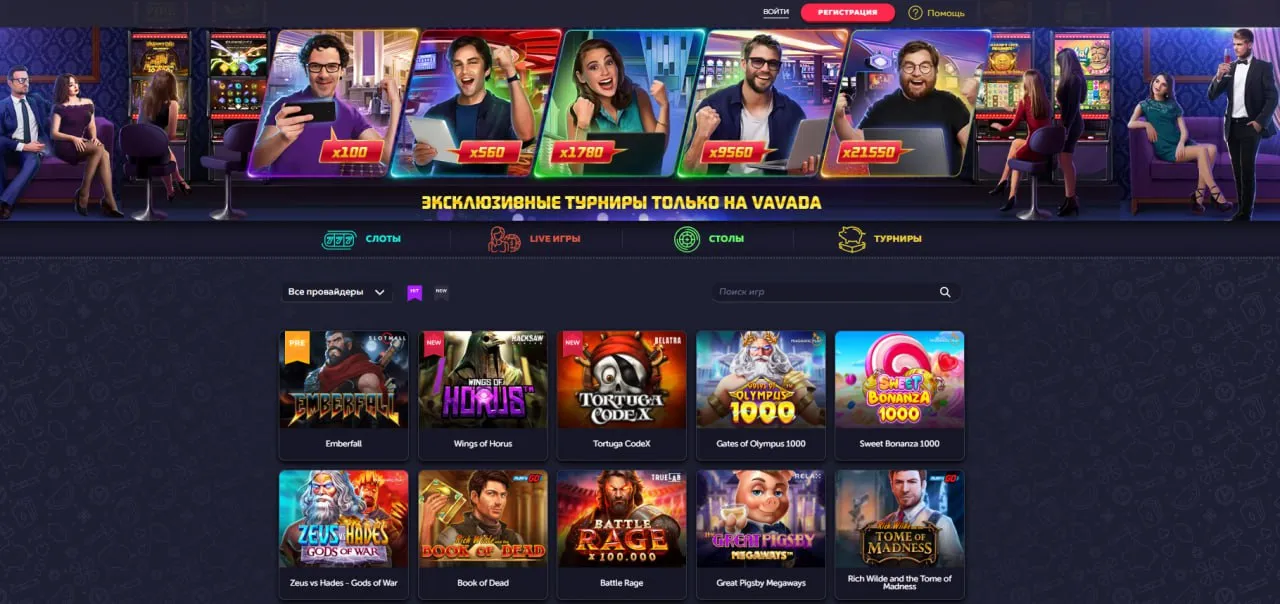Viewport: 1280px width, 604px height.
Task: Click the Live игры cards icon
Action: pos(504,239)
